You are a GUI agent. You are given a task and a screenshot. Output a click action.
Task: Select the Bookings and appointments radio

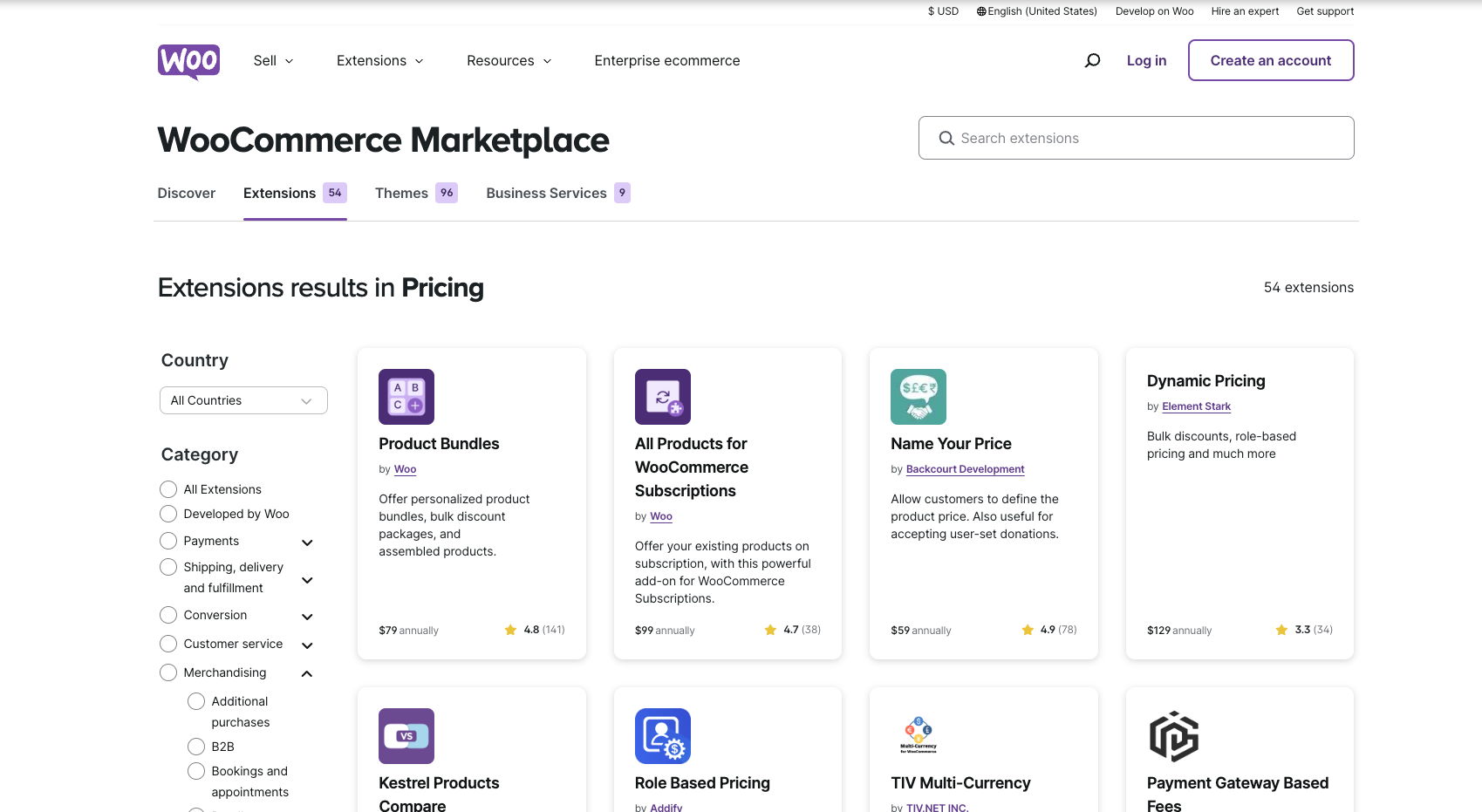pos(196,771)
